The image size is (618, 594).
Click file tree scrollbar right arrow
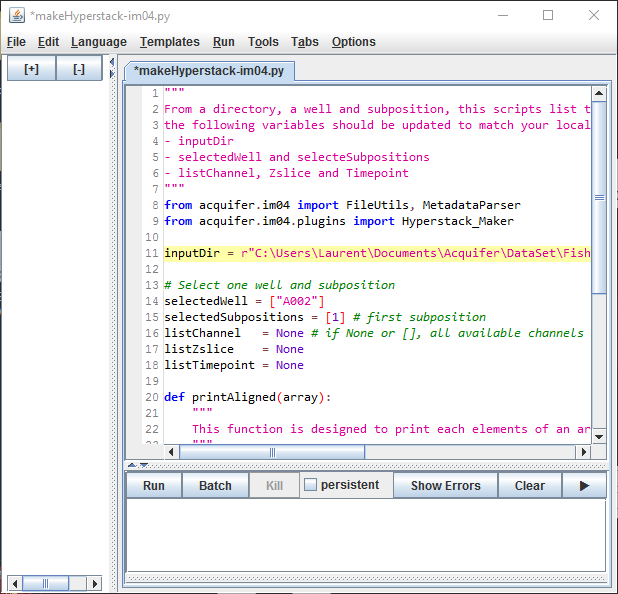pos(95,583)
